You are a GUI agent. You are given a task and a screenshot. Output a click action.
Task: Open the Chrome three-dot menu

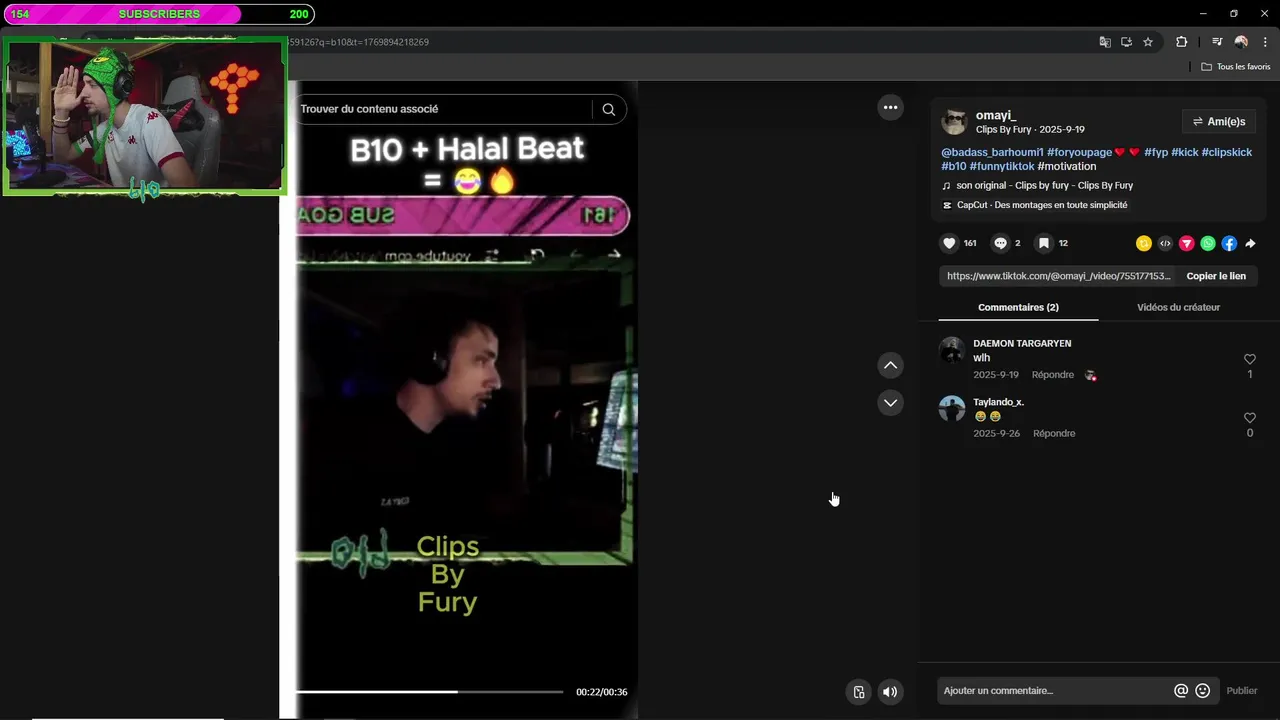click(x=1265, y=42)
